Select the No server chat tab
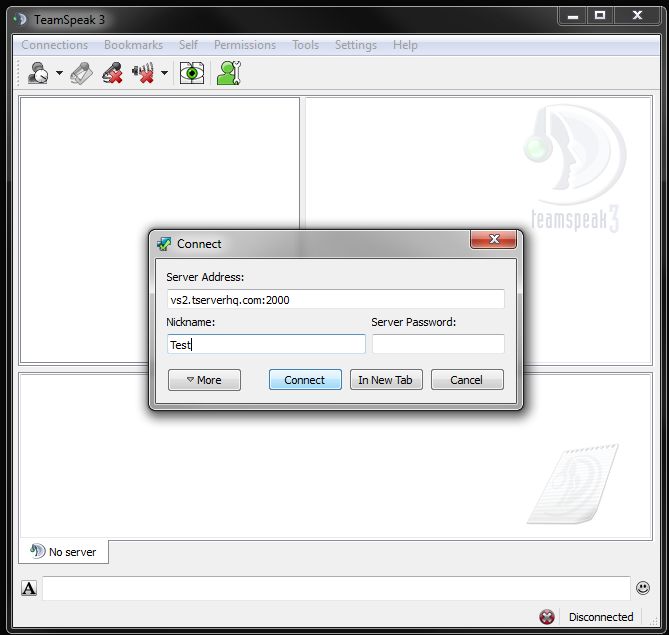 (x=63, y=552)
